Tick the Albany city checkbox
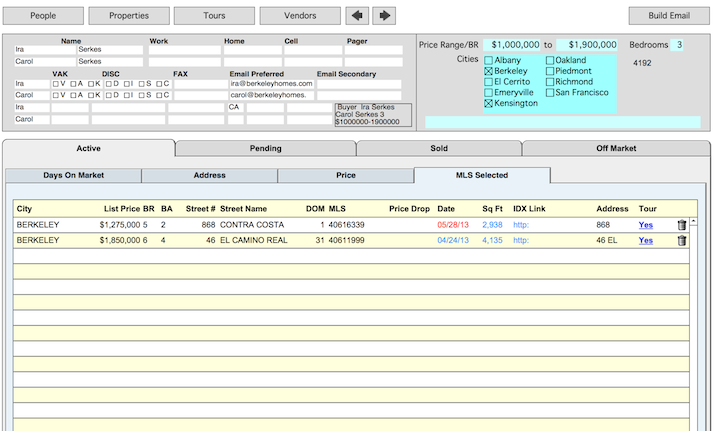 click(x=488, y=60)
